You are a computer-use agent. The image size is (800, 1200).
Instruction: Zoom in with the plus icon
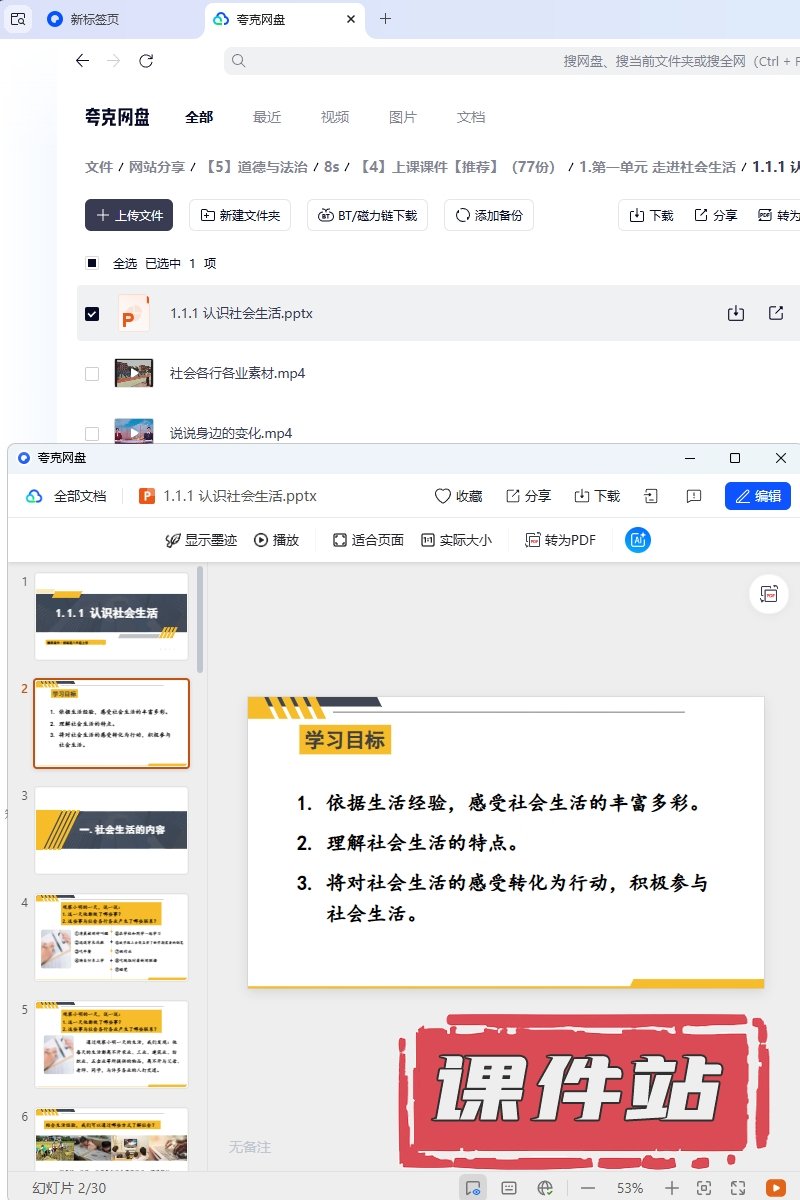click(672, 1188)
